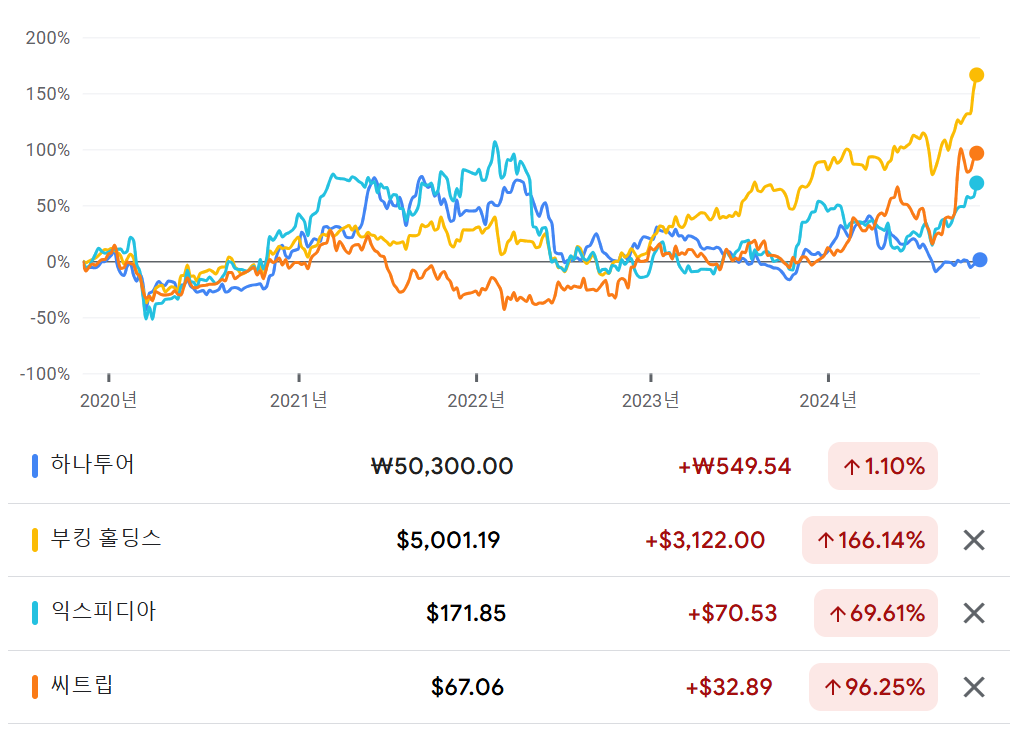Remove 부킹 홀딩스 from the comparison
The height and width of the screenshot is (731, 1013).
point(974,540)
